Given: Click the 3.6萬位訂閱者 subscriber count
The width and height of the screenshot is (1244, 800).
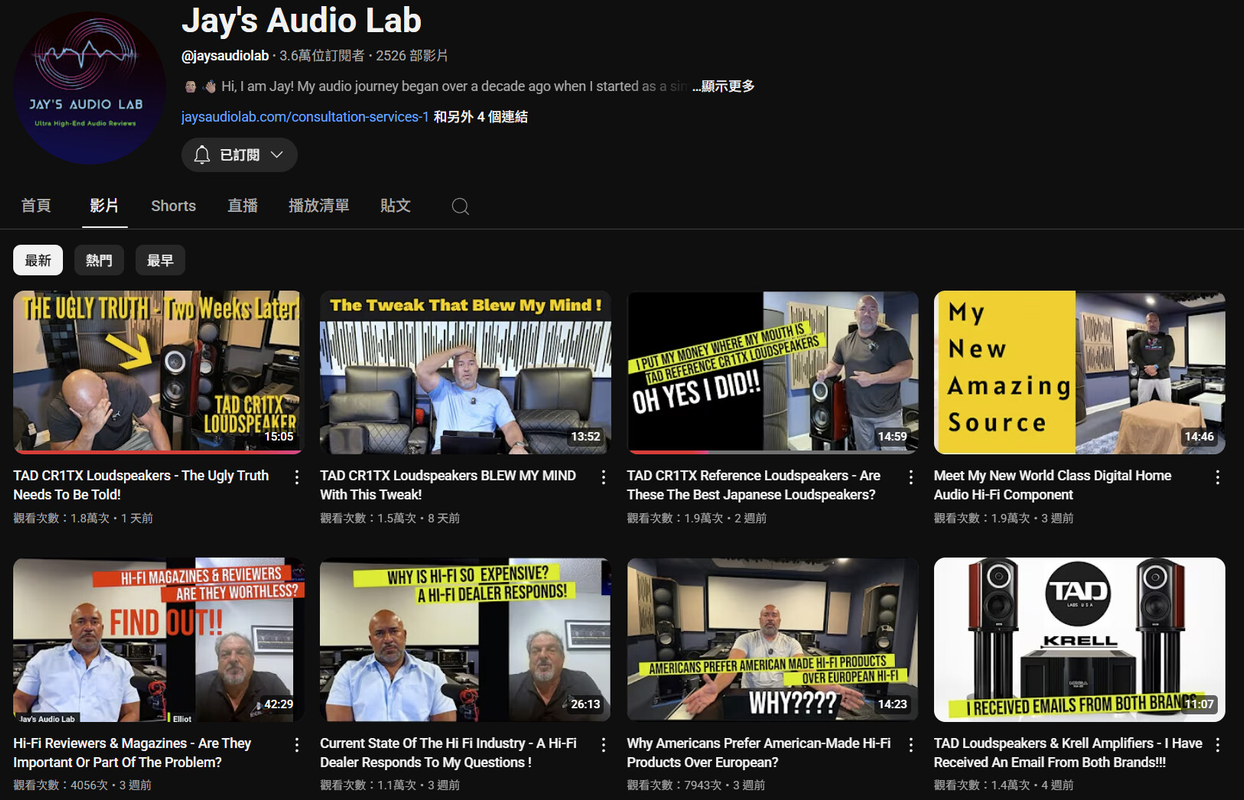Looking at the screenshot, I should 322,56.
